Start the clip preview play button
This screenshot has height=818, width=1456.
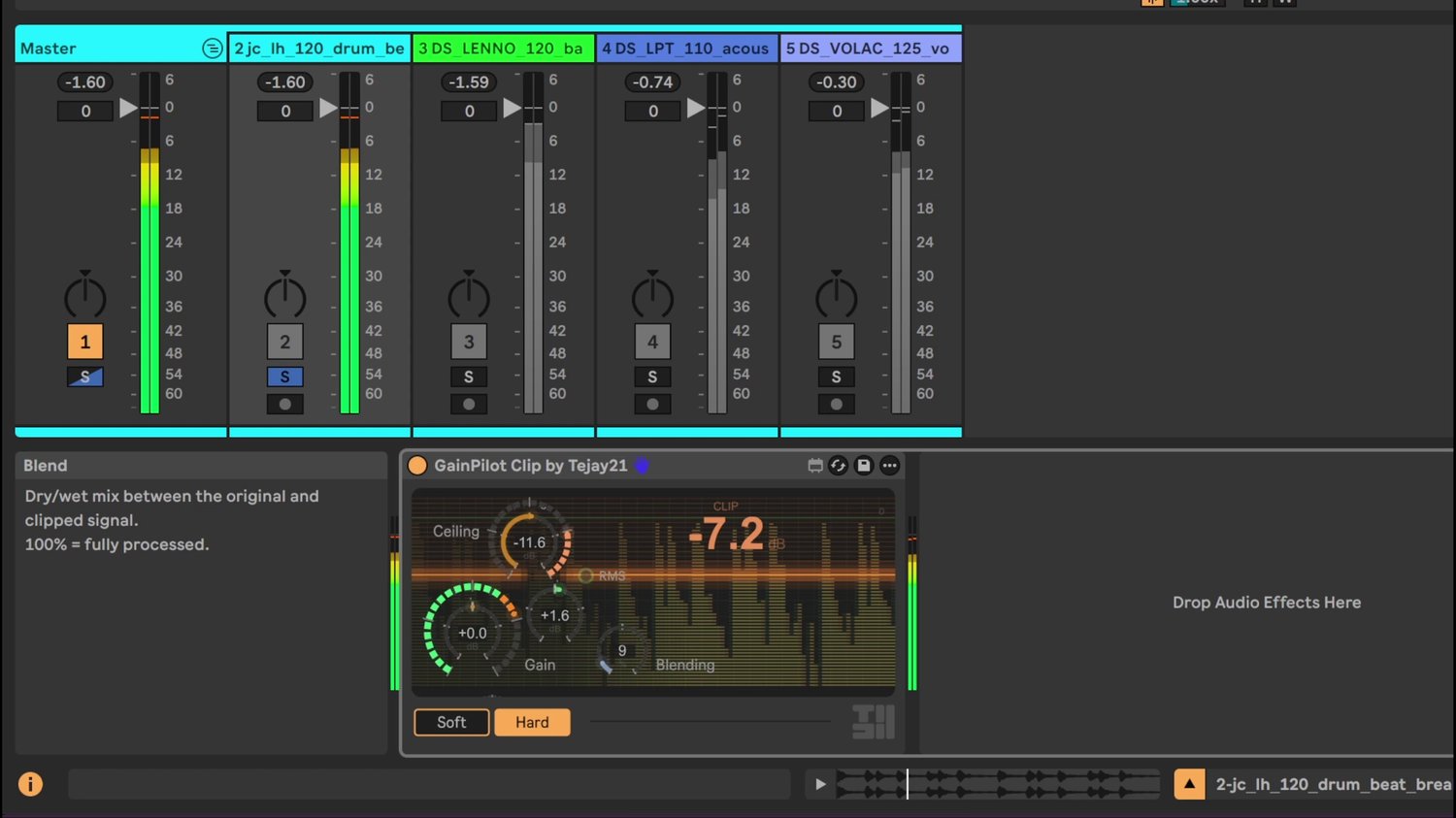(x=820, y=784)
